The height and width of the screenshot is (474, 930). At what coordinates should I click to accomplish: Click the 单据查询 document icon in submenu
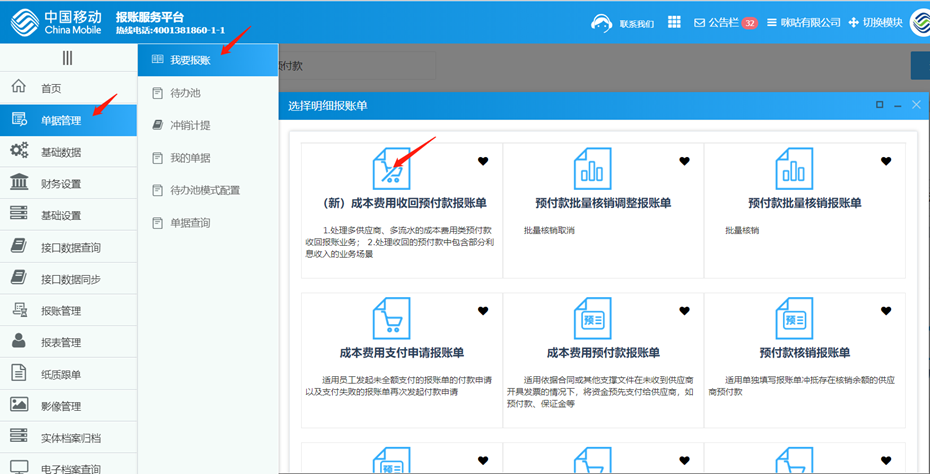point(157,223)
